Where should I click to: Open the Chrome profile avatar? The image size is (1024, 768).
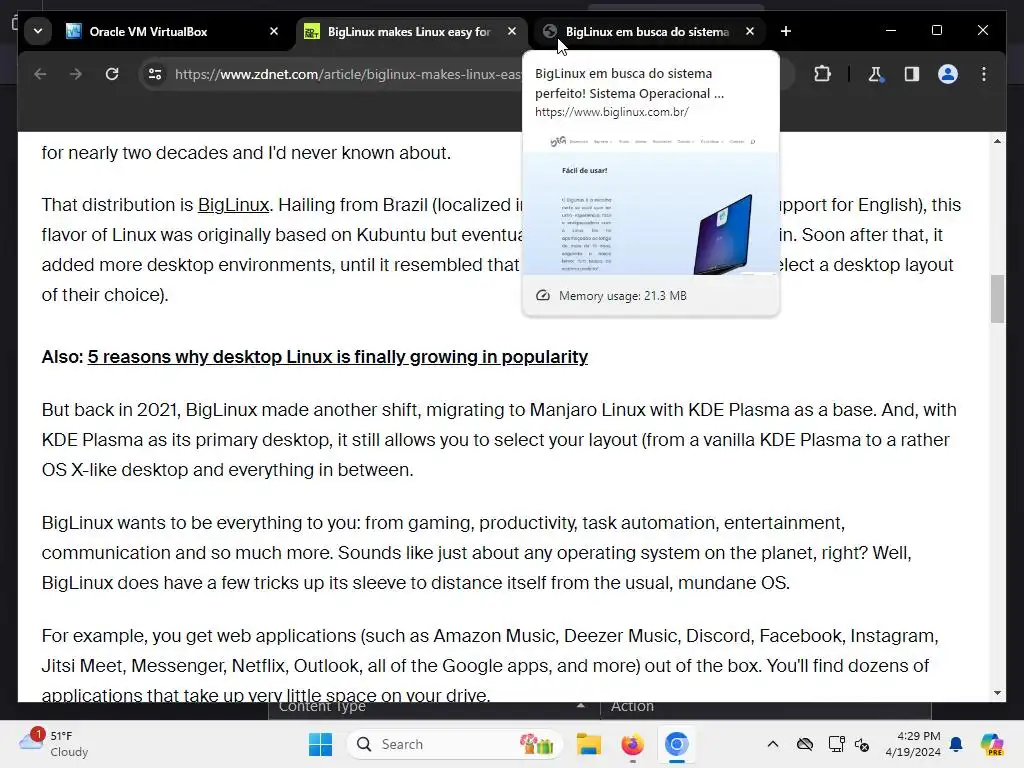(x=948, y=74)
